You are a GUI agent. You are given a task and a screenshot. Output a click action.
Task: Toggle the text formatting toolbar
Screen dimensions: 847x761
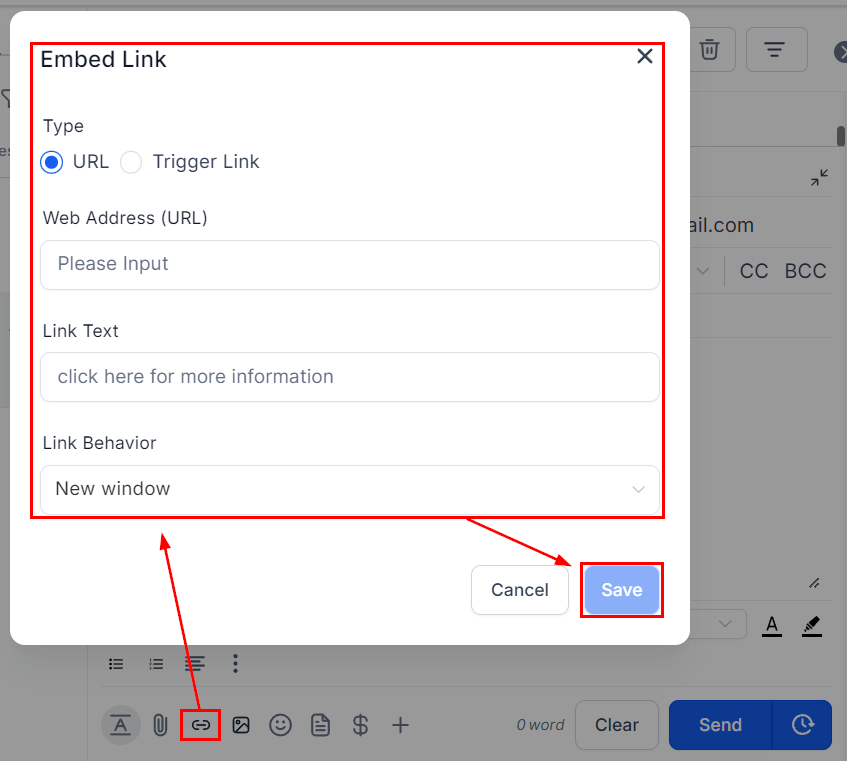click(120, 725)
